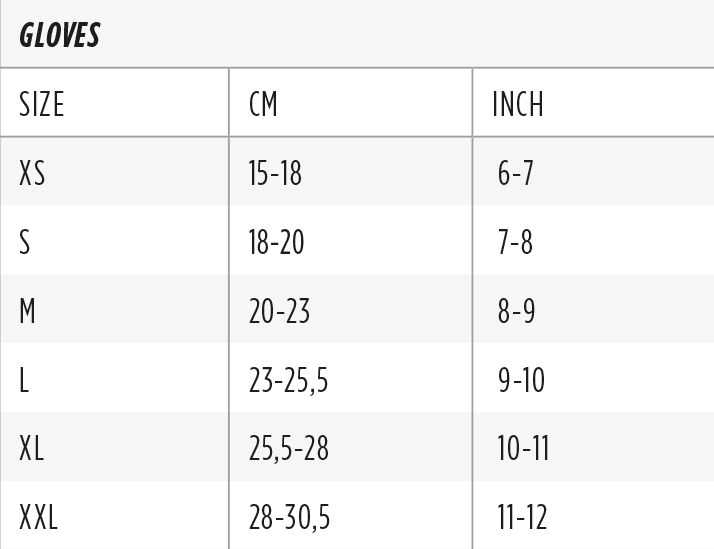Select the CM column header
Image resolution: width=714 pixels, height=549 pixels.
point(263,104)
